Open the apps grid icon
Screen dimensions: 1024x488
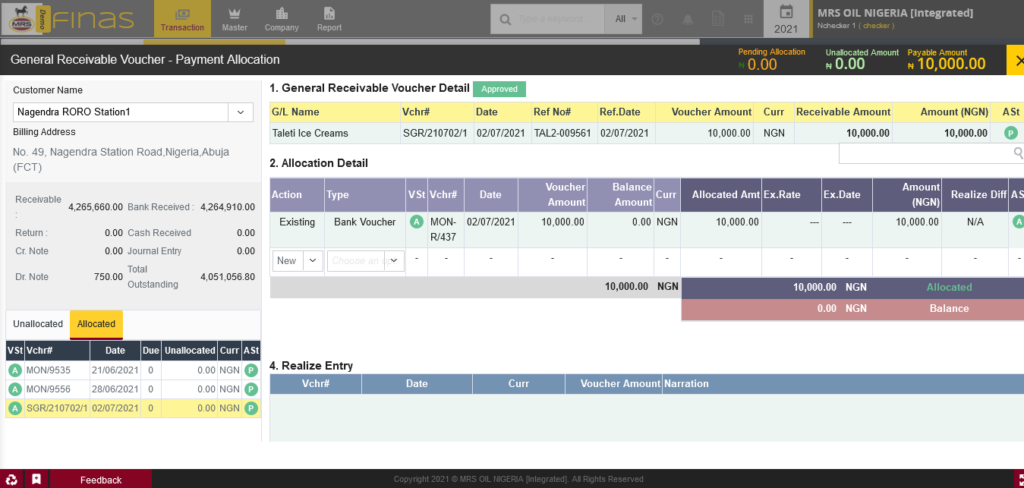[748, 20]
